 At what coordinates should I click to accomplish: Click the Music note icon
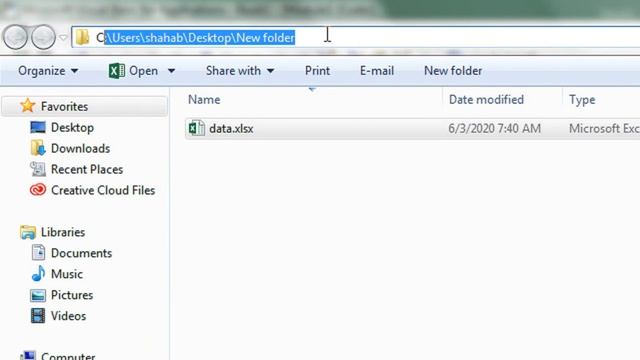click(x=38, y=273)
